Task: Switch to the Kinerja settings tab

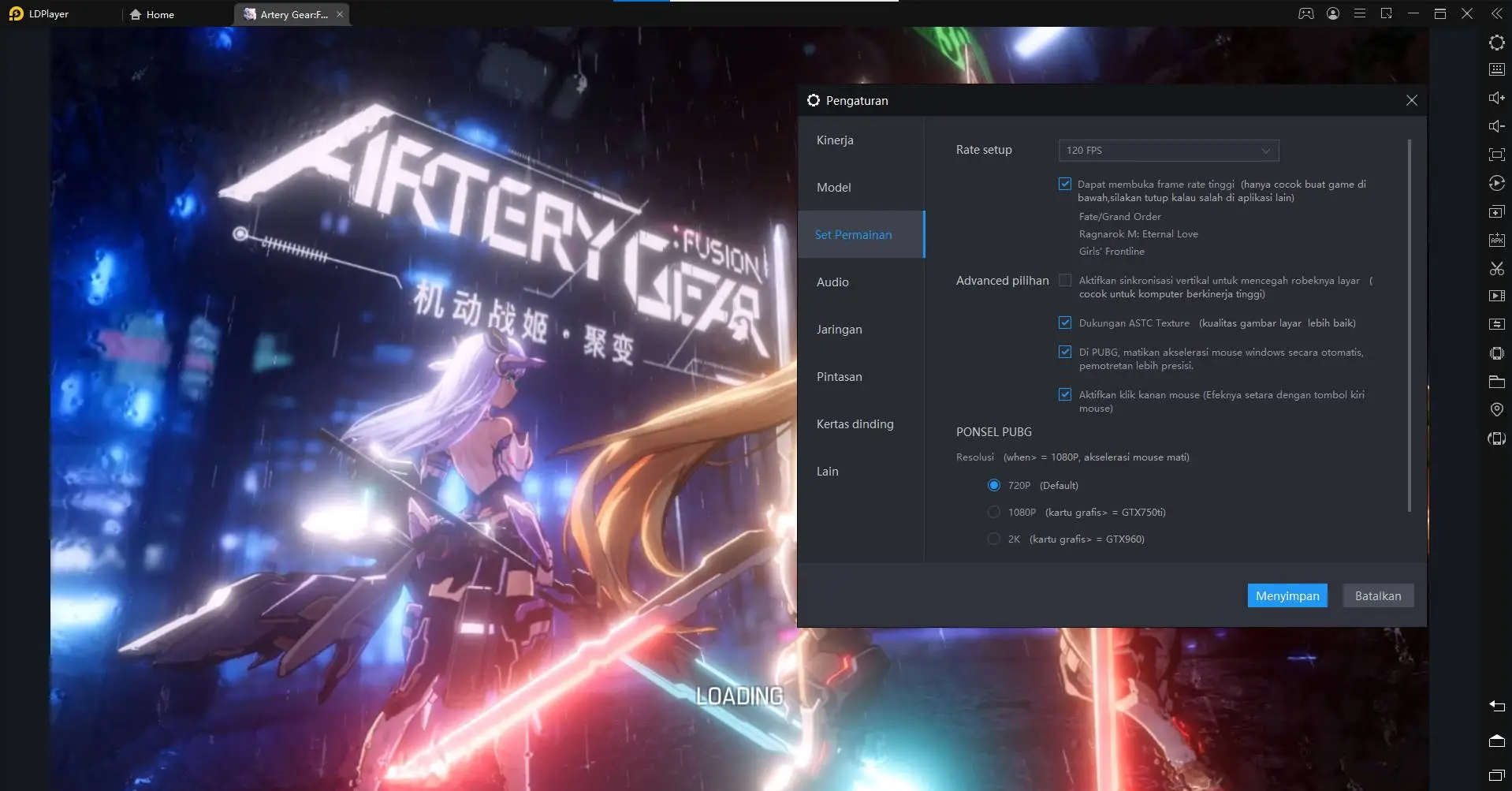Action: tap(861, 140)
